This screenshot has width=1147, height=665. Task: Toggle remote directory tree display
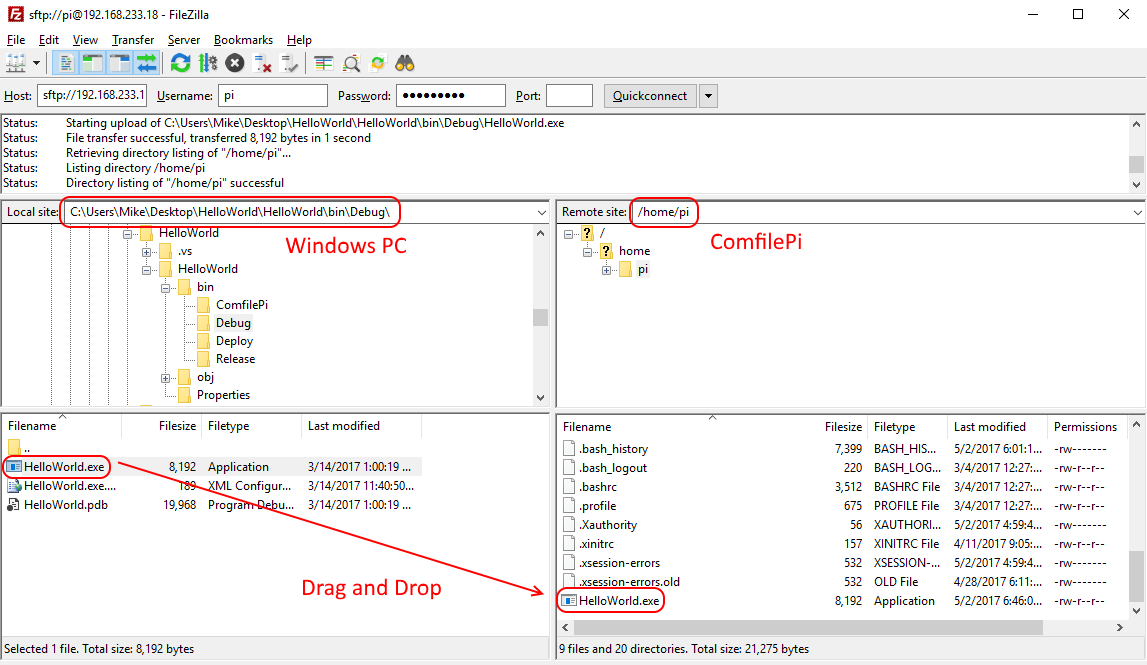click(120, 63)
